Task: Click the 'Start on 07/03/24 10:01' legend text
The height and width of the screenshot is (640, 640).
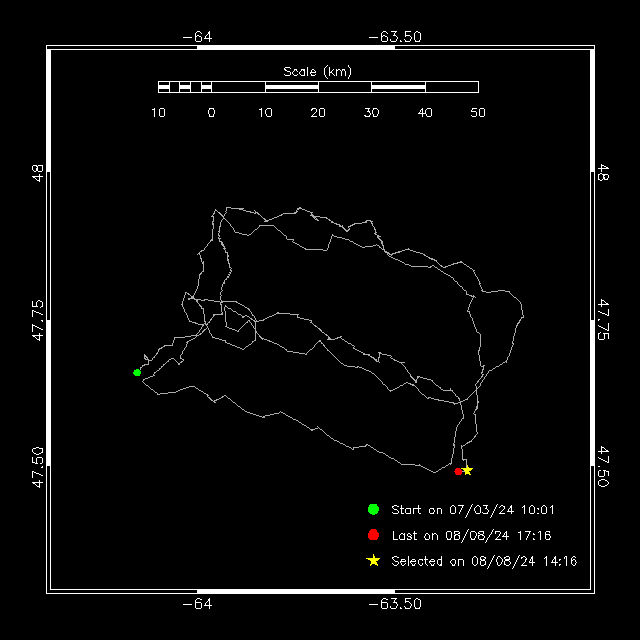Action: 473,510
